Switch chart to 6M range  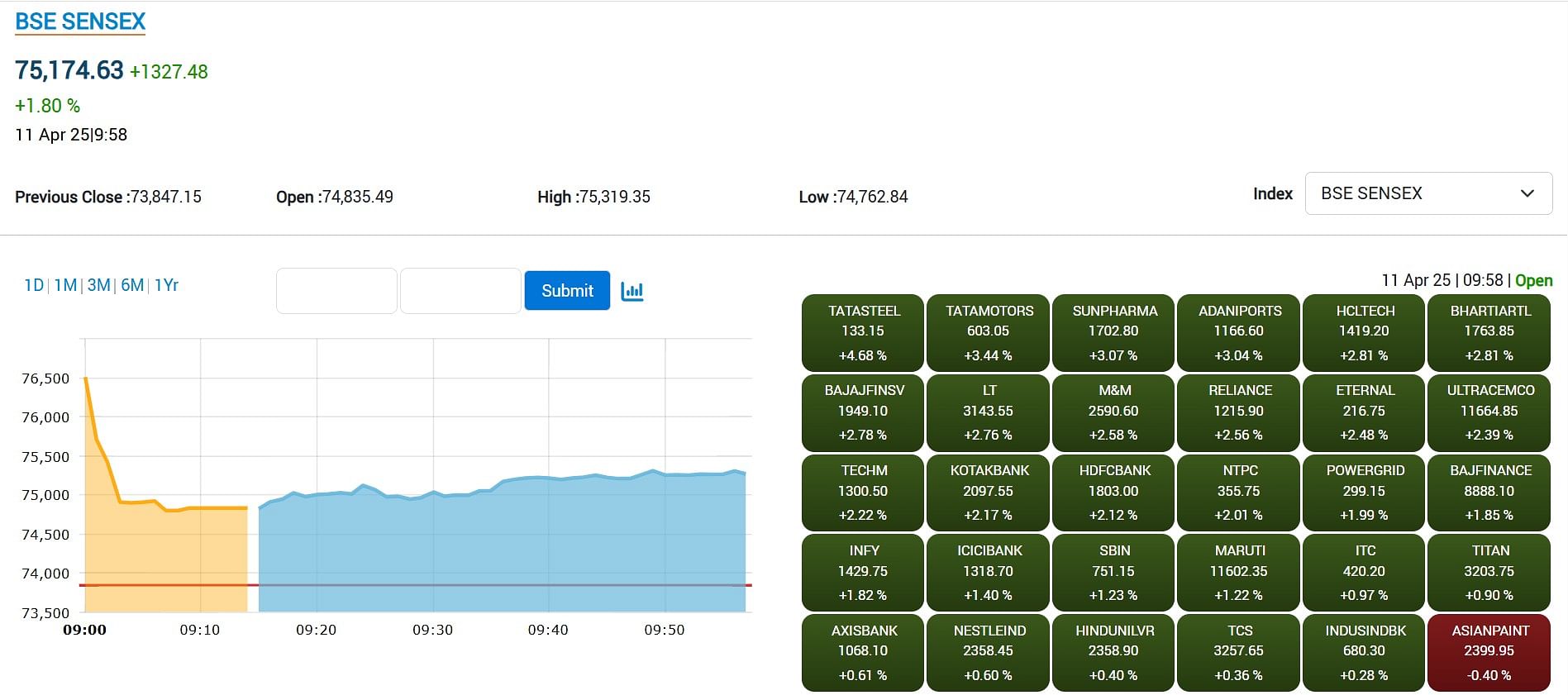click(132, 285)
